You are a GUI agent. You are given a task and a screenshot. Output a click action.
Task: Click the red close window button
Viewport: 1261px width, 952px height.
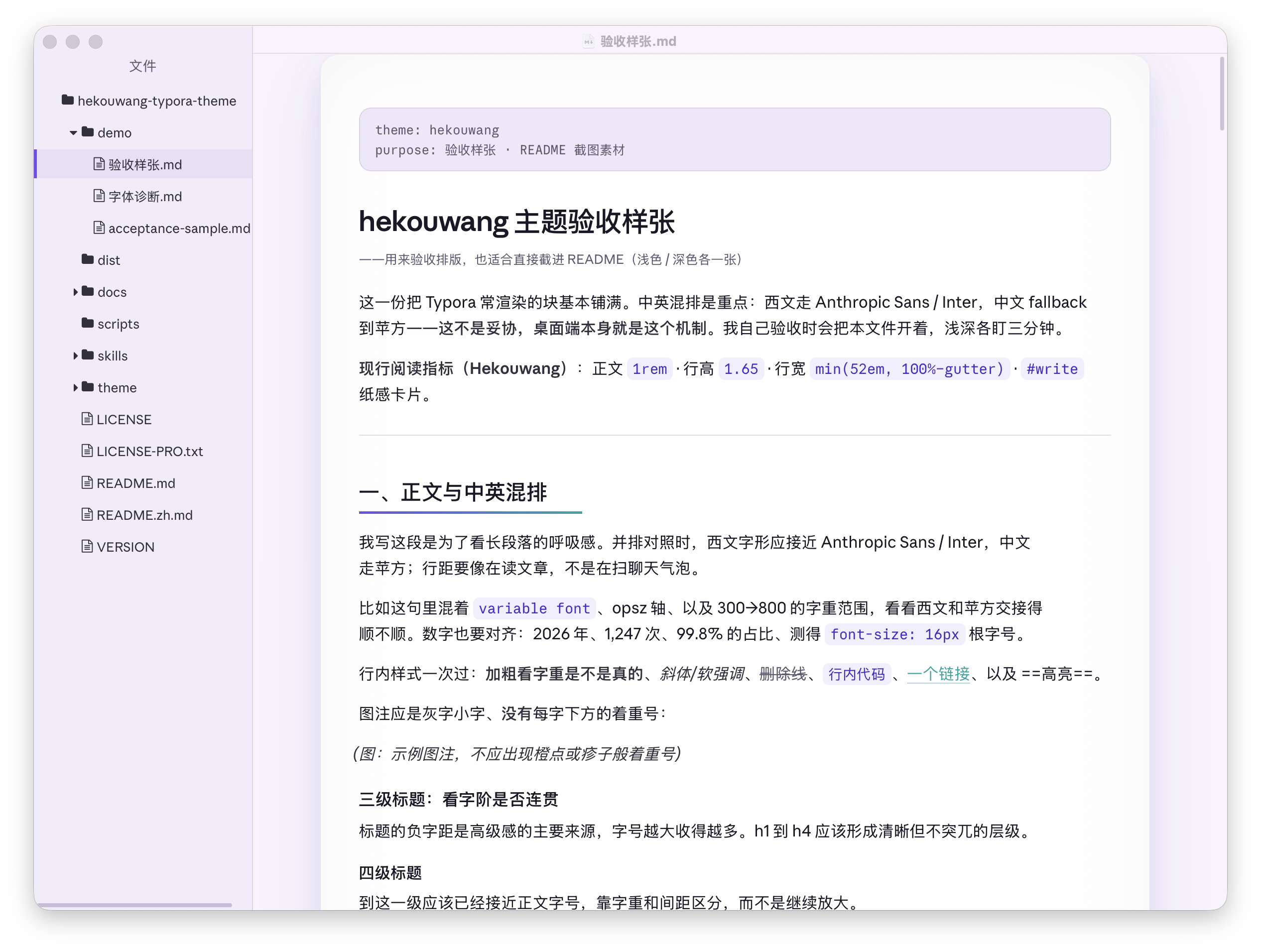tap(50, 42)
